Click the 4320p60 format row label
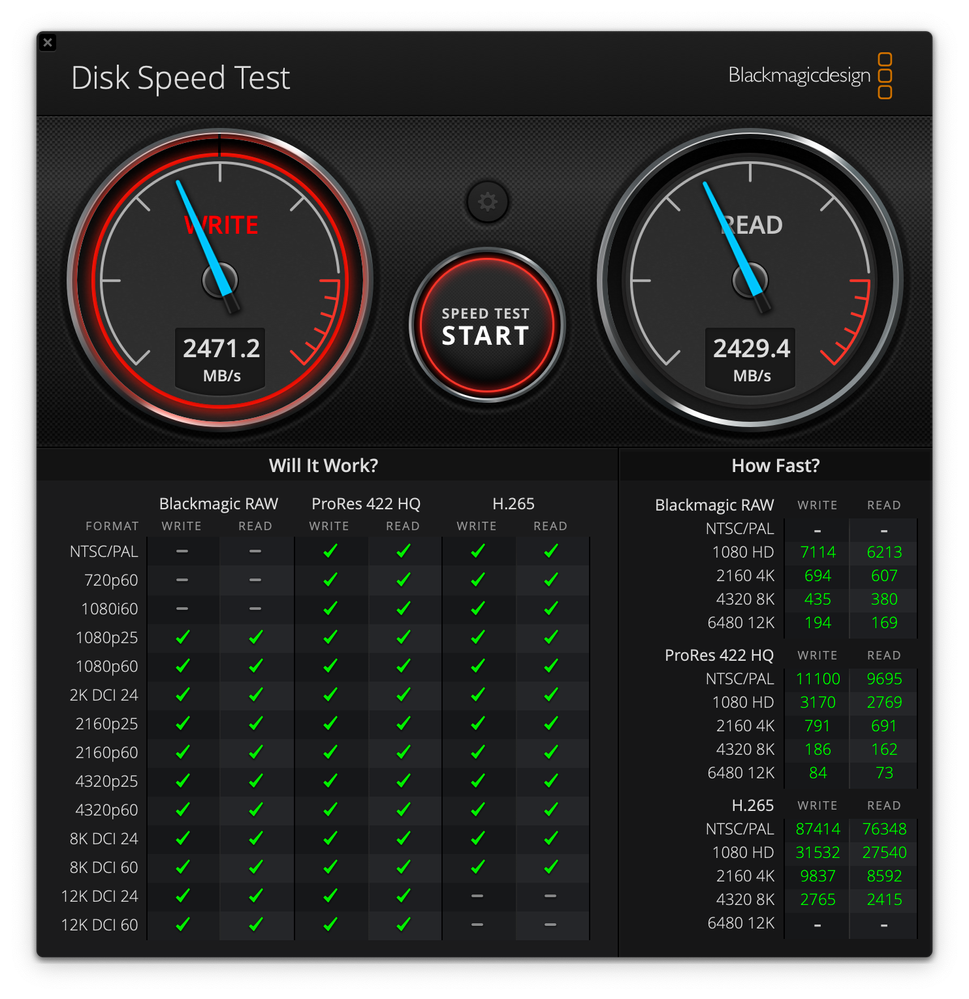This screenshot has height=999, width=969. (106, 810)
